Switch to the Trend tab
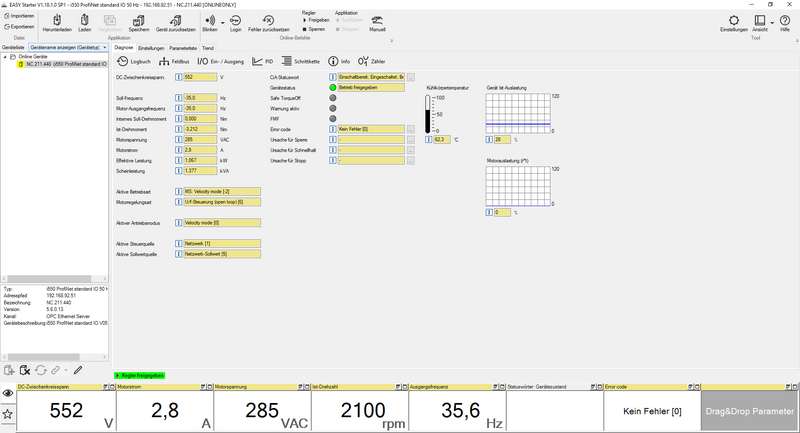The image size is (800, 433). (208, 48)
